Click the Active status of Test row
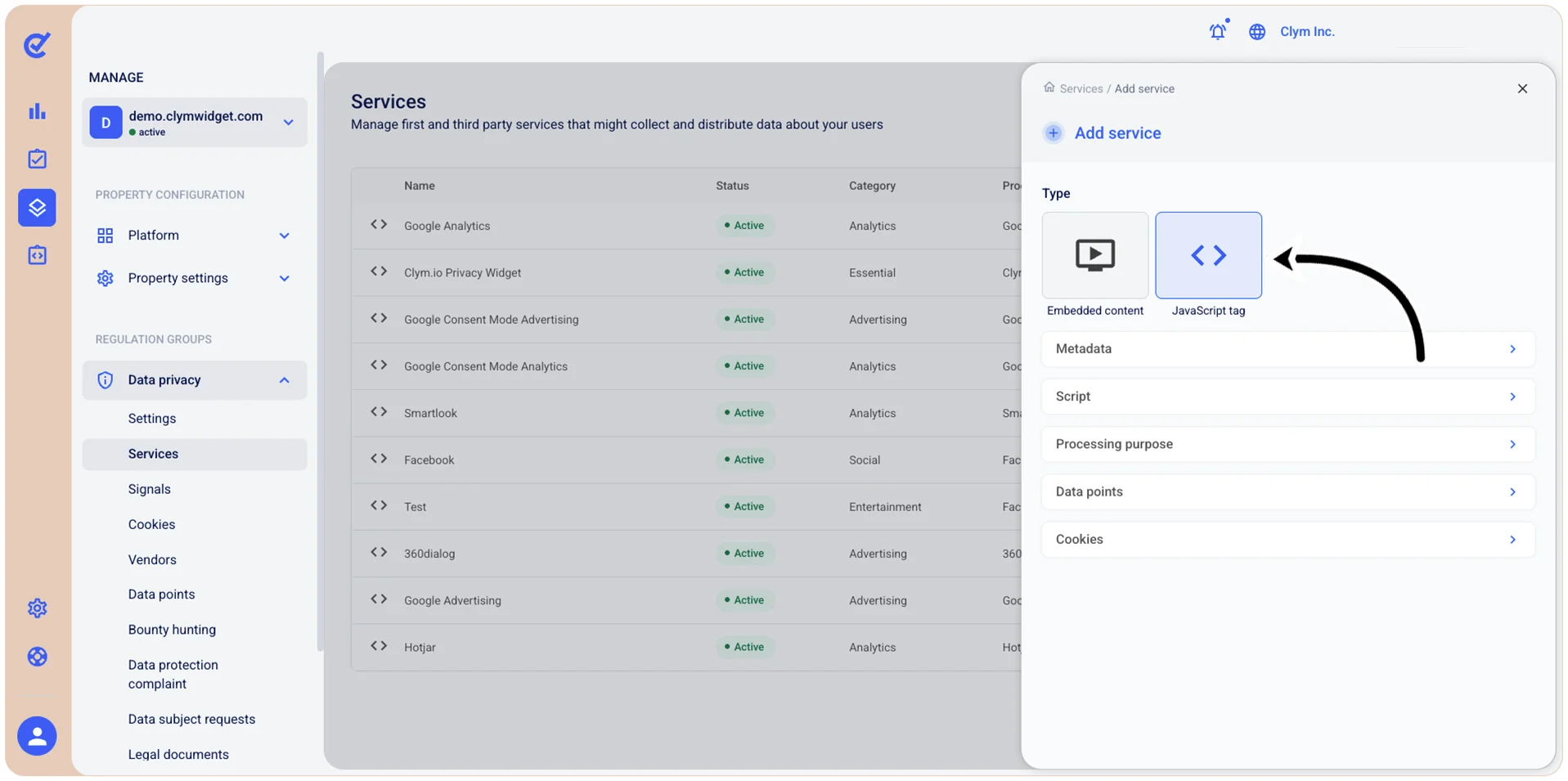Image resolution: width=1568 pixels, height=781 pixels. [744, 506]
